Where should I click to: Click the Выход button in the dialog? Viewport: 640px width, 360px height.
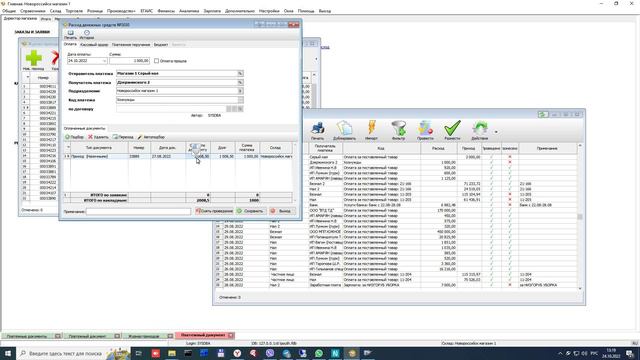click(282, 211)
